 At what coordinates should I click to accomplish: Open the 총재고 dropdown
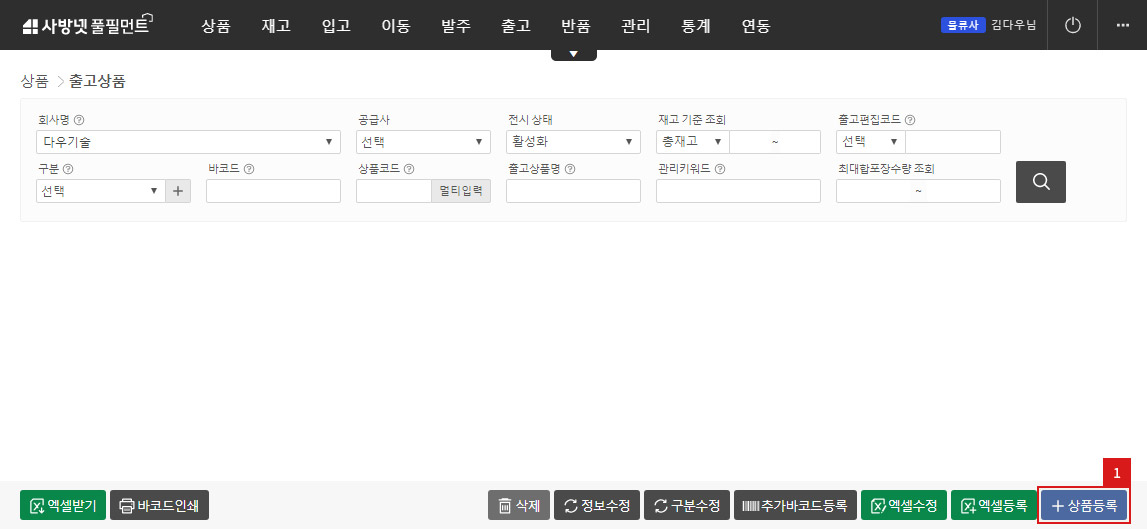(693, 142)
